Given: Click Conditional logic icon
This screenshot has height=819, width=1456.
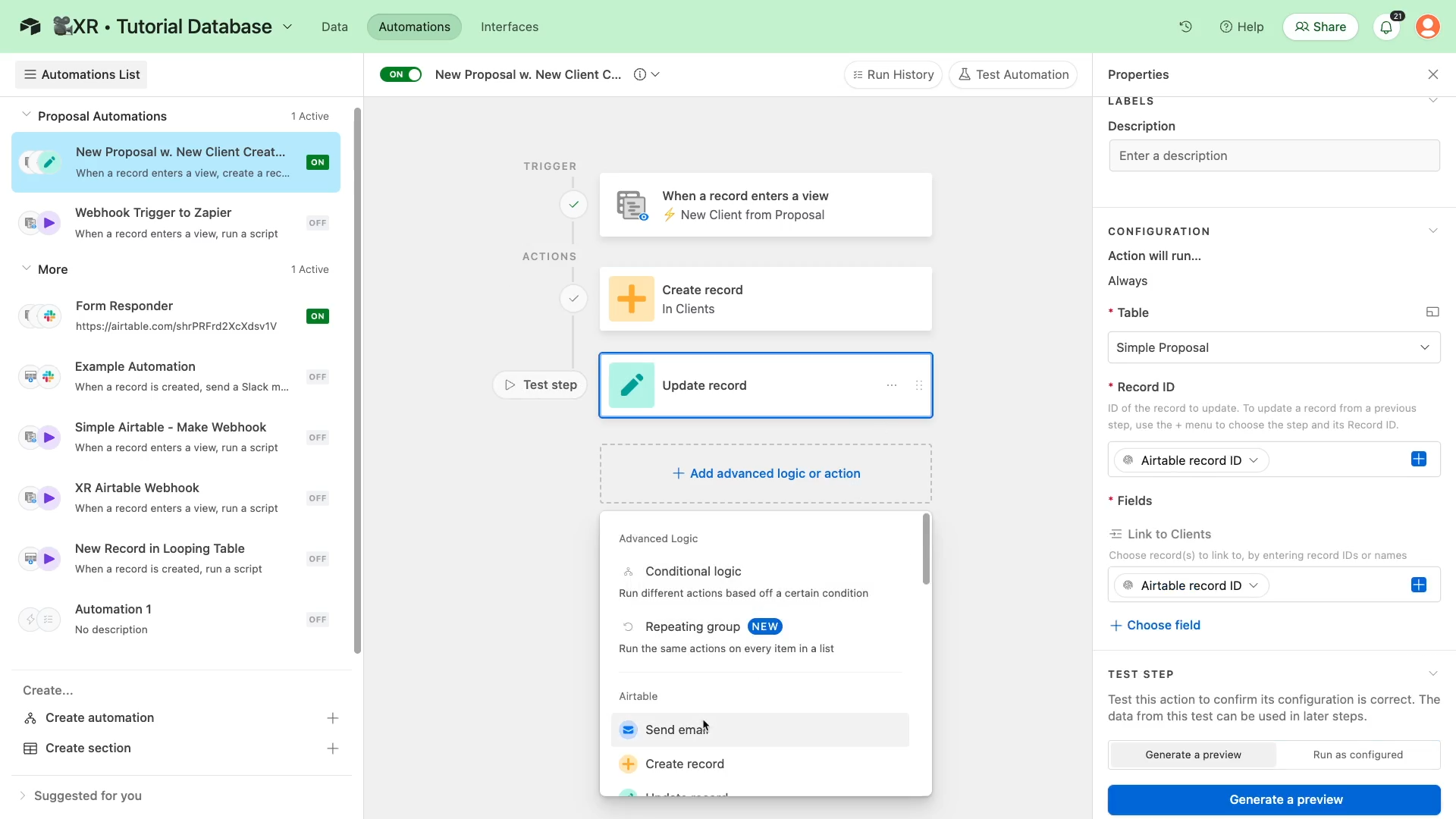Looking at the screenshot, I should 628,572.
